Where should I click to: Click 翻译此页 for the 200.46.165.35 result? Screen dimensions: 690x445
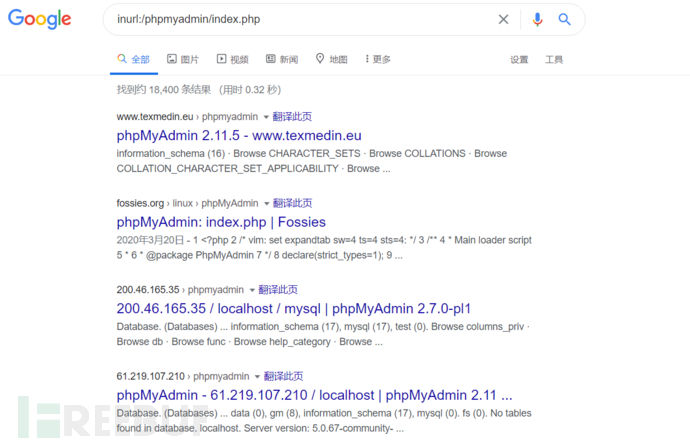(x=278, y=290)
